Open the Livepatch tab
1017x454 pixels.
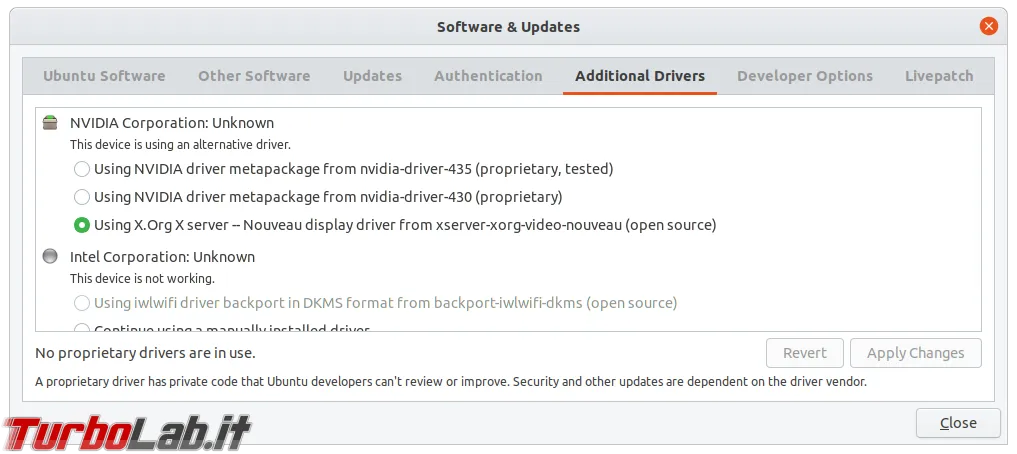pyautogui.click(x=939, y=76)
